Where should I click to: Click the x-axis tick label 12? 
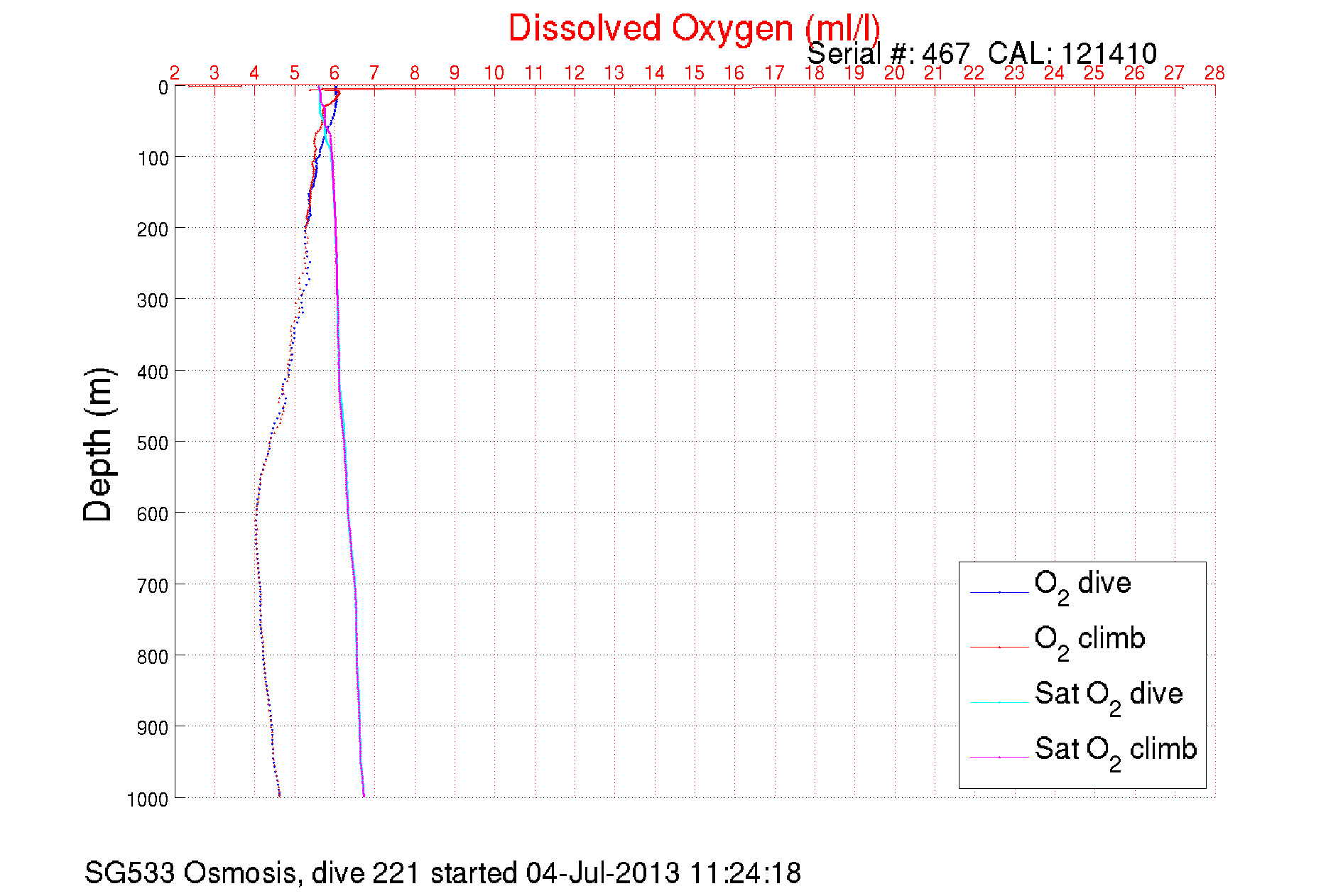575,72
